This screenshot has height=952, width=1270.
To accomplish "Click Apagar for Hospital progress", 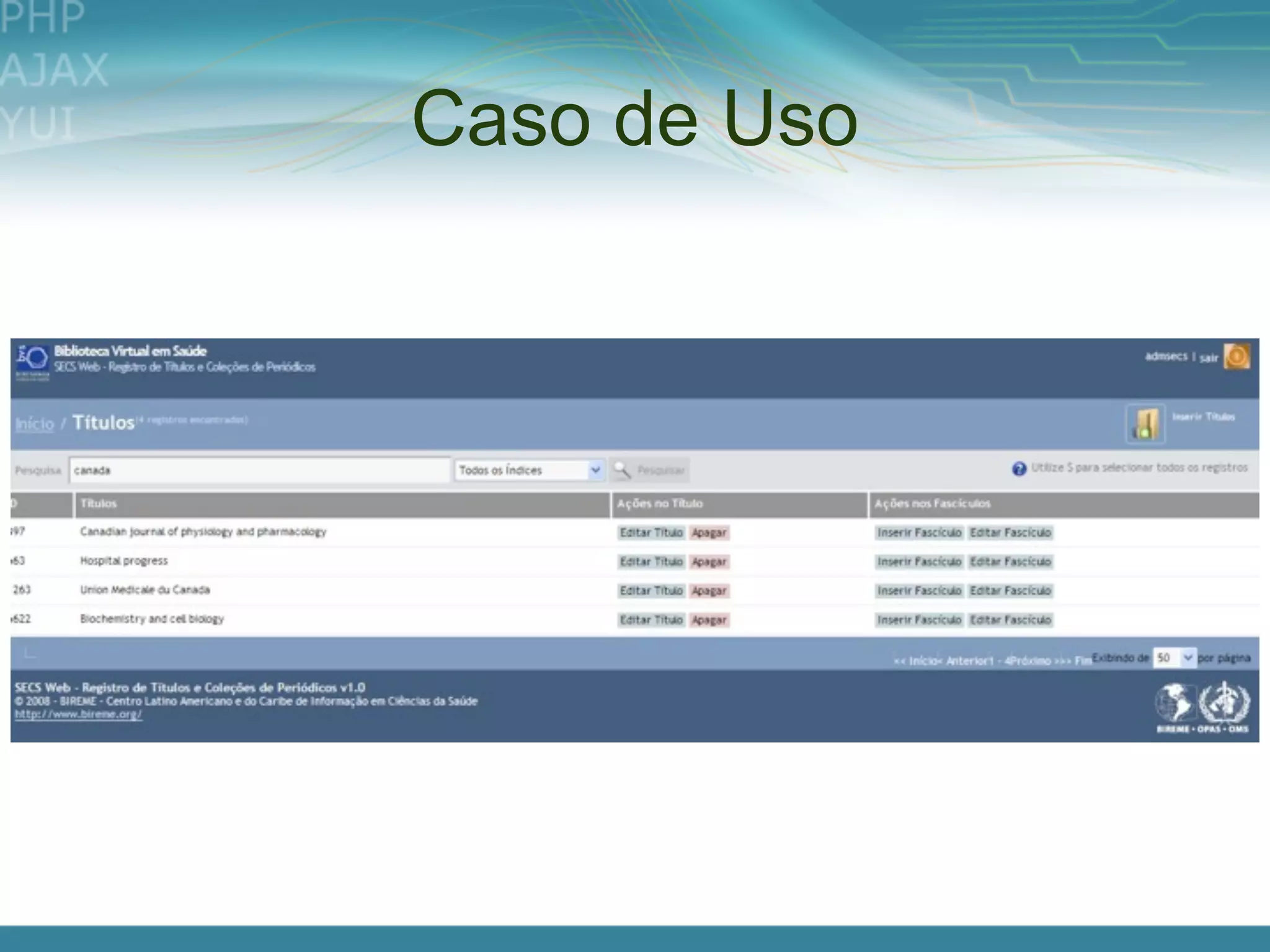I will 709,562.
